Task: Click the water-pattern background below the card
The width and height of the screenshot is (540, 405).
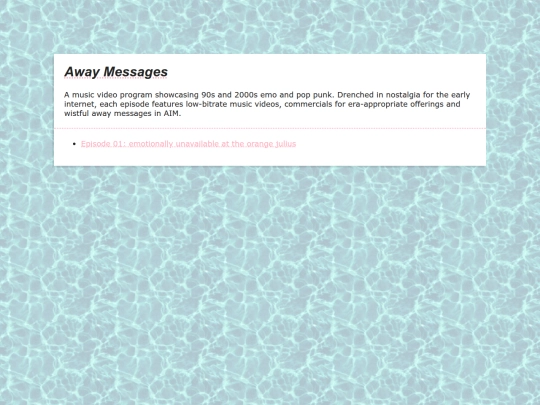Action: pos(270,276)
